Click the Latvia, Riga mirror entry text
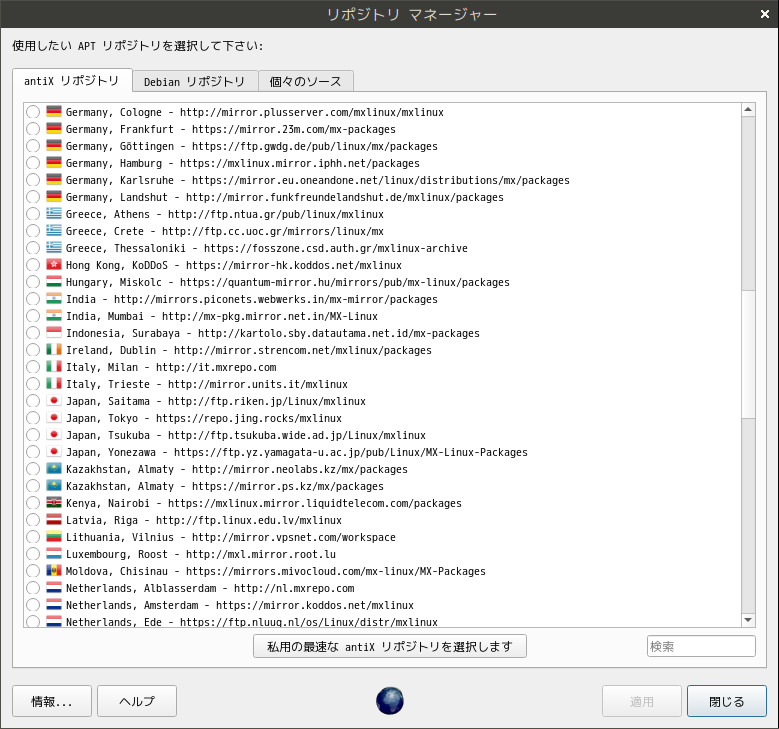779x729 pixels. (204, 520)
